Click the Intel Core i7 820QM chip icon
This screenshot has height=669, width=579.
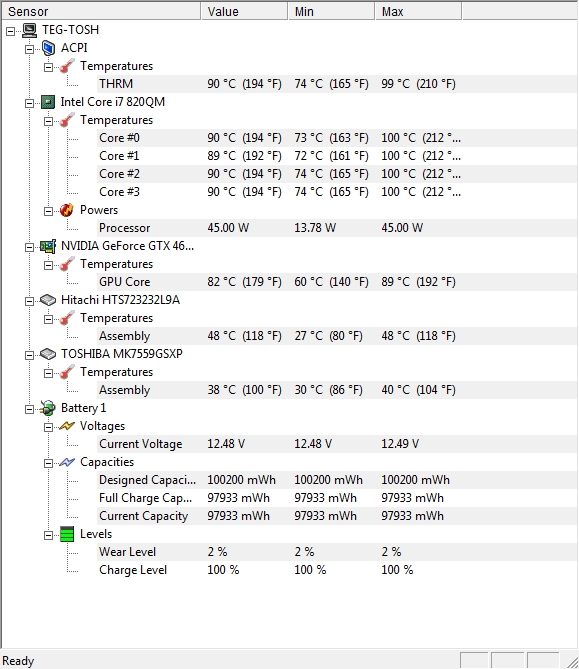48,102
